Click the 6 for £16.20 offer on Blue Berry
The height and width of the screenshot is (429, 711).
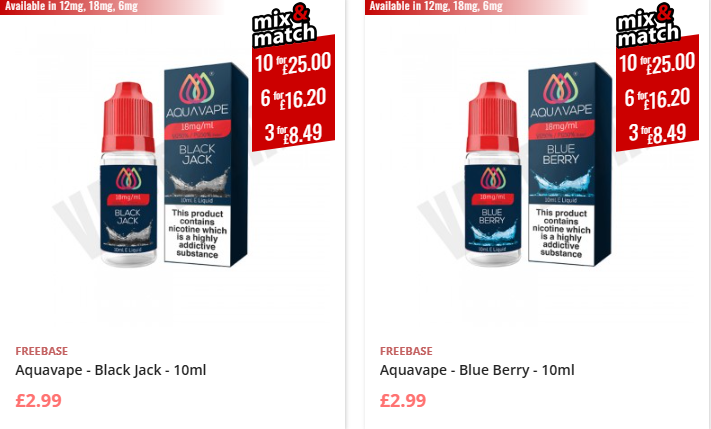click(657, 98)
